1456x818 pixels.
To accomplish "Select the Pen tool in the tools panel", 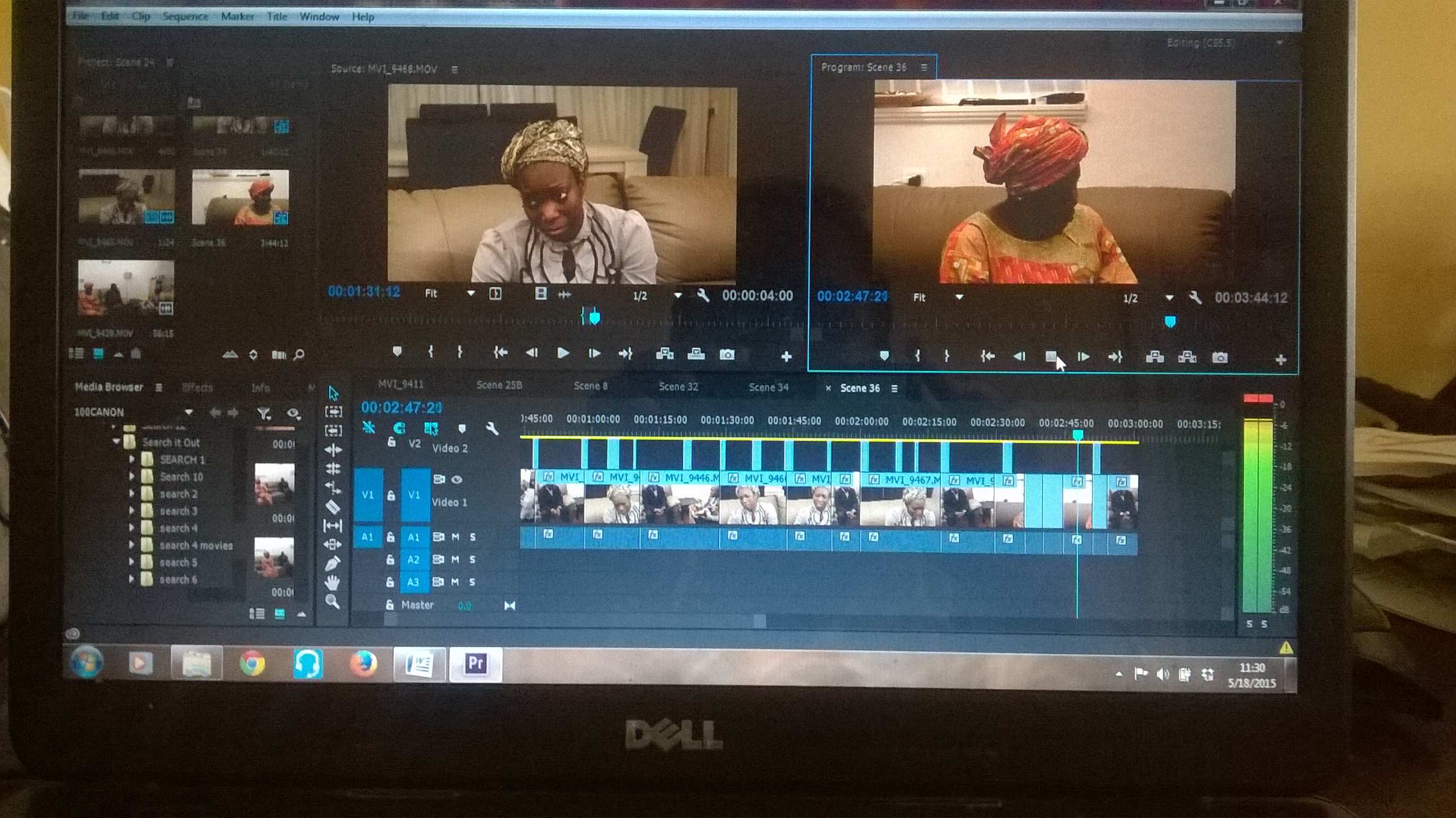I will 333,563.
